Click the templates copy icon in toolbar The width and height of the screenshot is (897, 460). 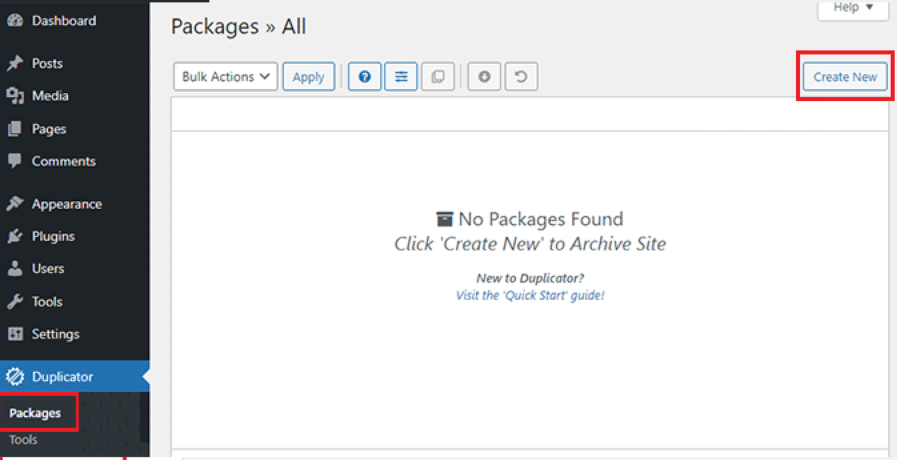click(x=437, y=77)
